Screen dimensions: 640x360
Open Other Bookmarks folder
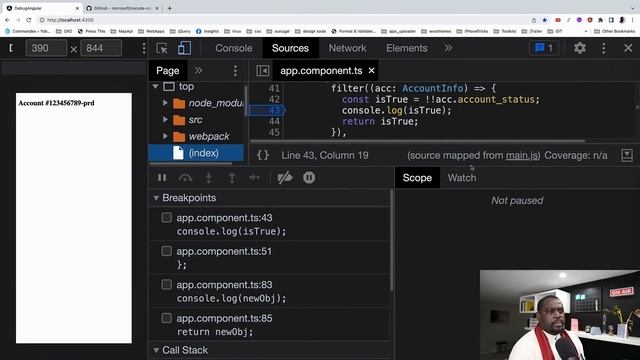pyautogui.click(x=615, y=31)
